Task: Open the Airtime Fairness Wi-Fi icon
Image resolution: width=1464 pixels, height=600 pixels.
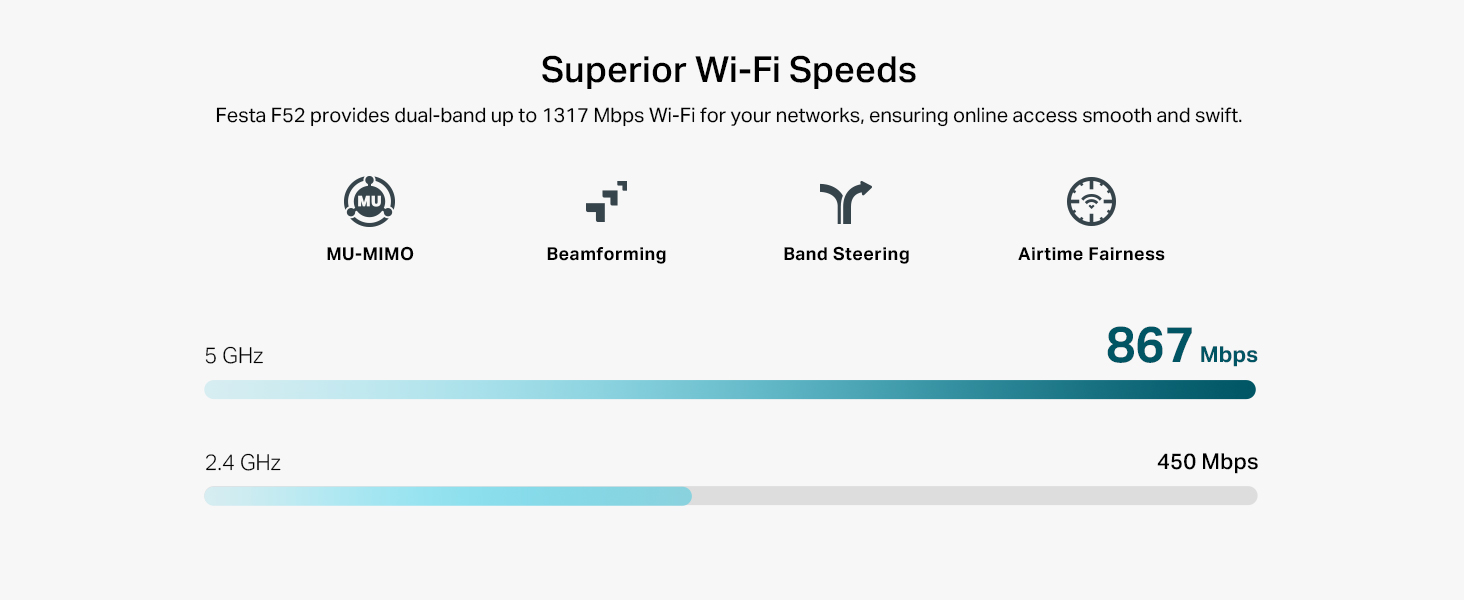Action: click(1091, 201)
